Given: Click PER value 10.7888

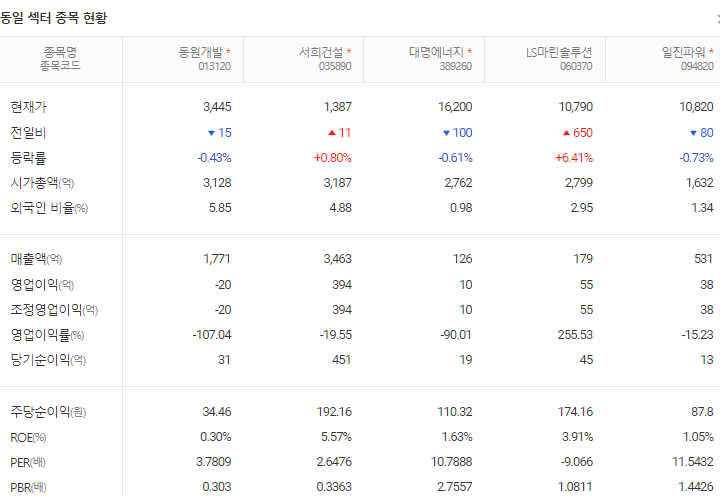Looking at the screenshot, I should 452,462.
